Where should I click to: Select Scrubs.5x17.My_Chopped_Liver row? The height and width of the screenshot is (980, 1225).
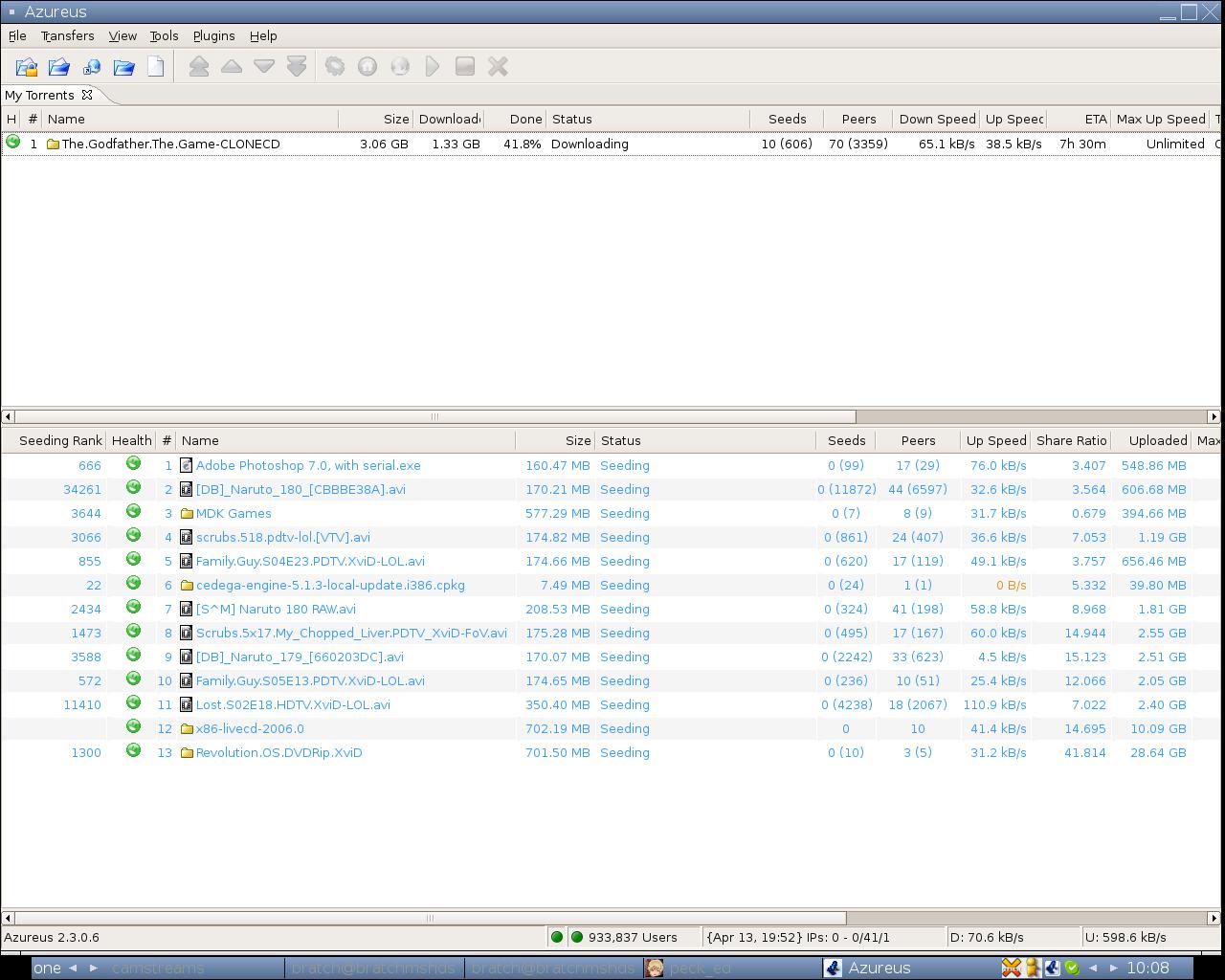611,633
